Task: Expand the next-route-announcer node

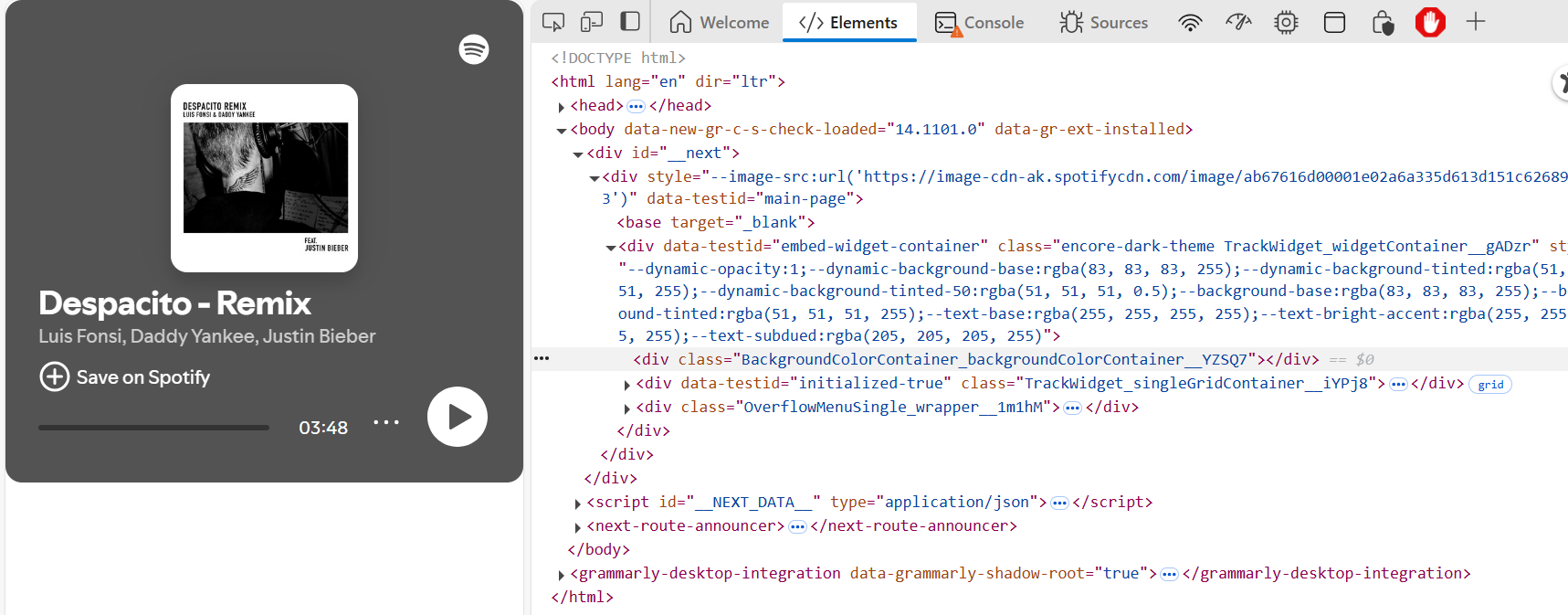Action: 577,527
